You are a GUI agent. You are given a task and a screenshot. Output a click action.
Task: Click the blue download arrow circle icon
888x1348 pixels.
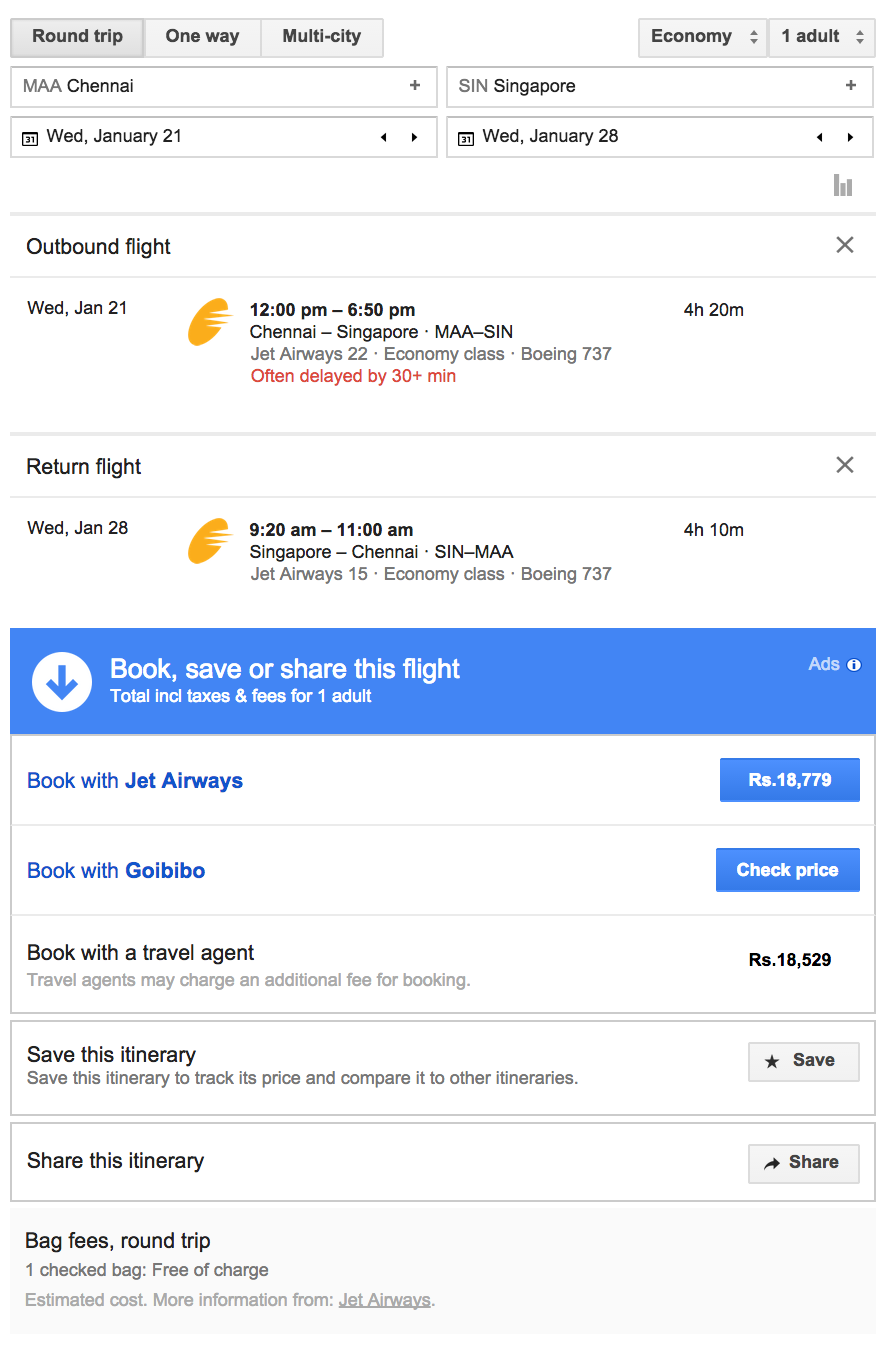pos(62,682)
